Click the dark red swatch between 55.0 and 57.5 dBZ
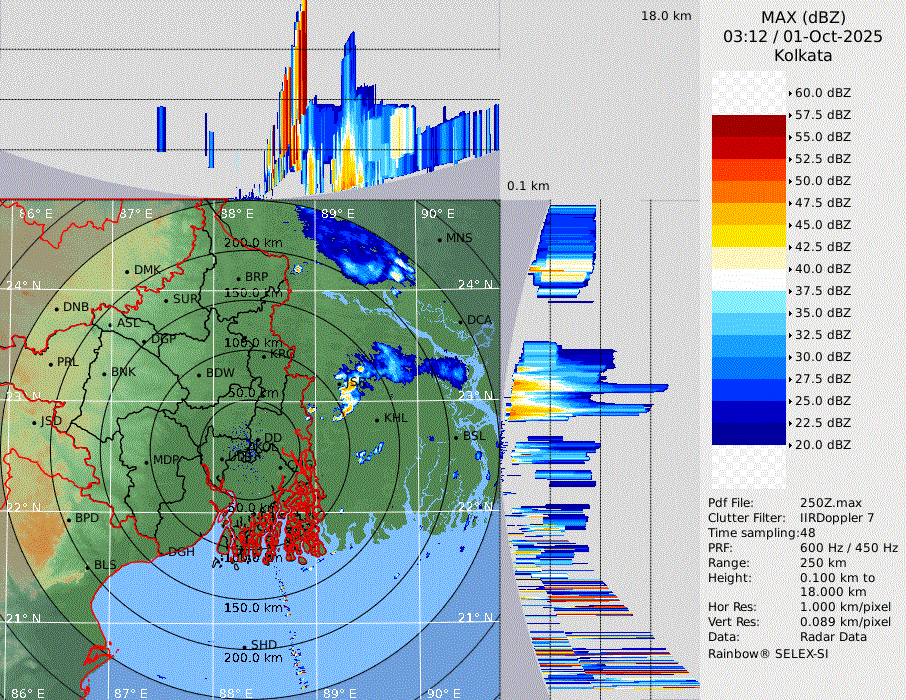 coord(749,126)
